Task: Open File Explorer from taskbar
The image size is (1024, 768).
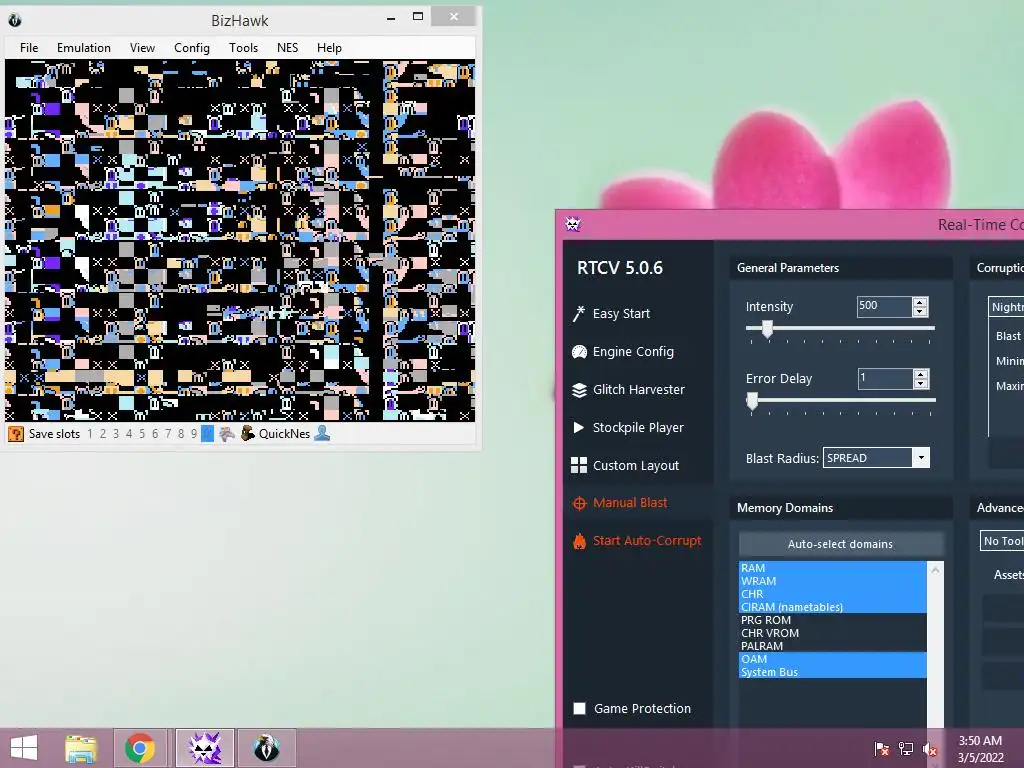Action: click(81, 748)
